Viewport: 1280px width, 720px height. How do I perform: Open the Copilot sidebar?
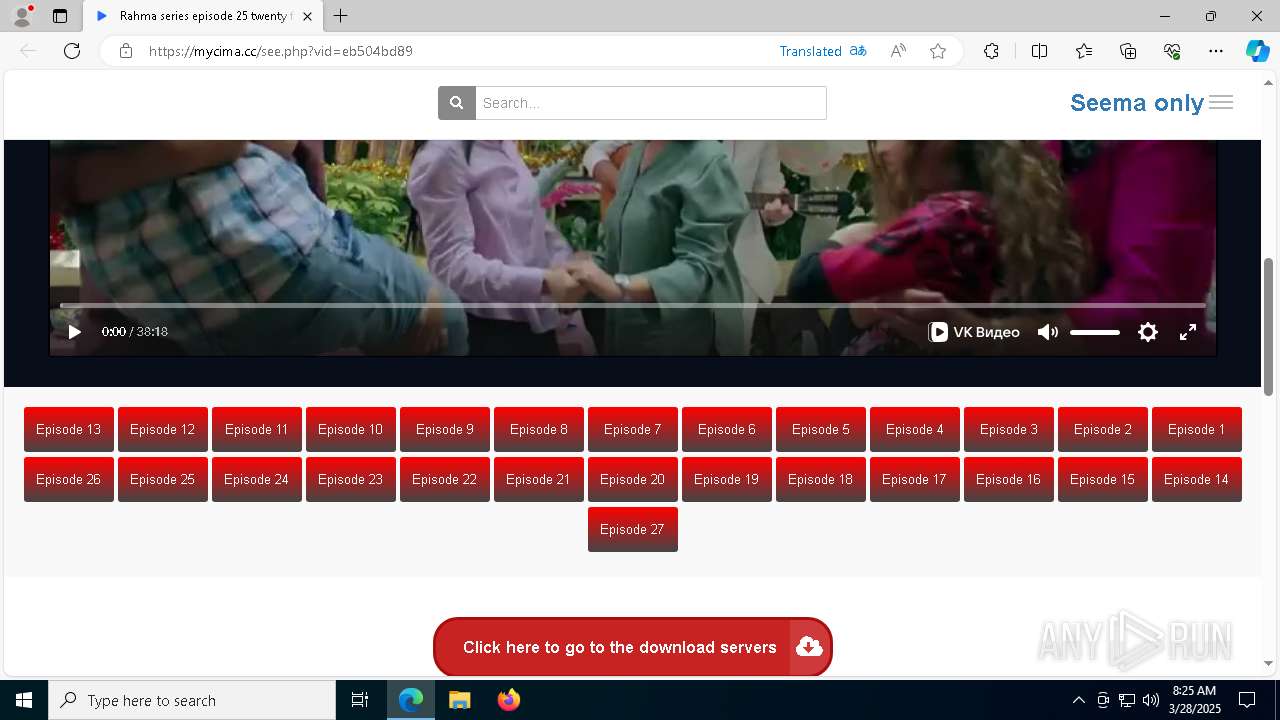coord(1257,51)
